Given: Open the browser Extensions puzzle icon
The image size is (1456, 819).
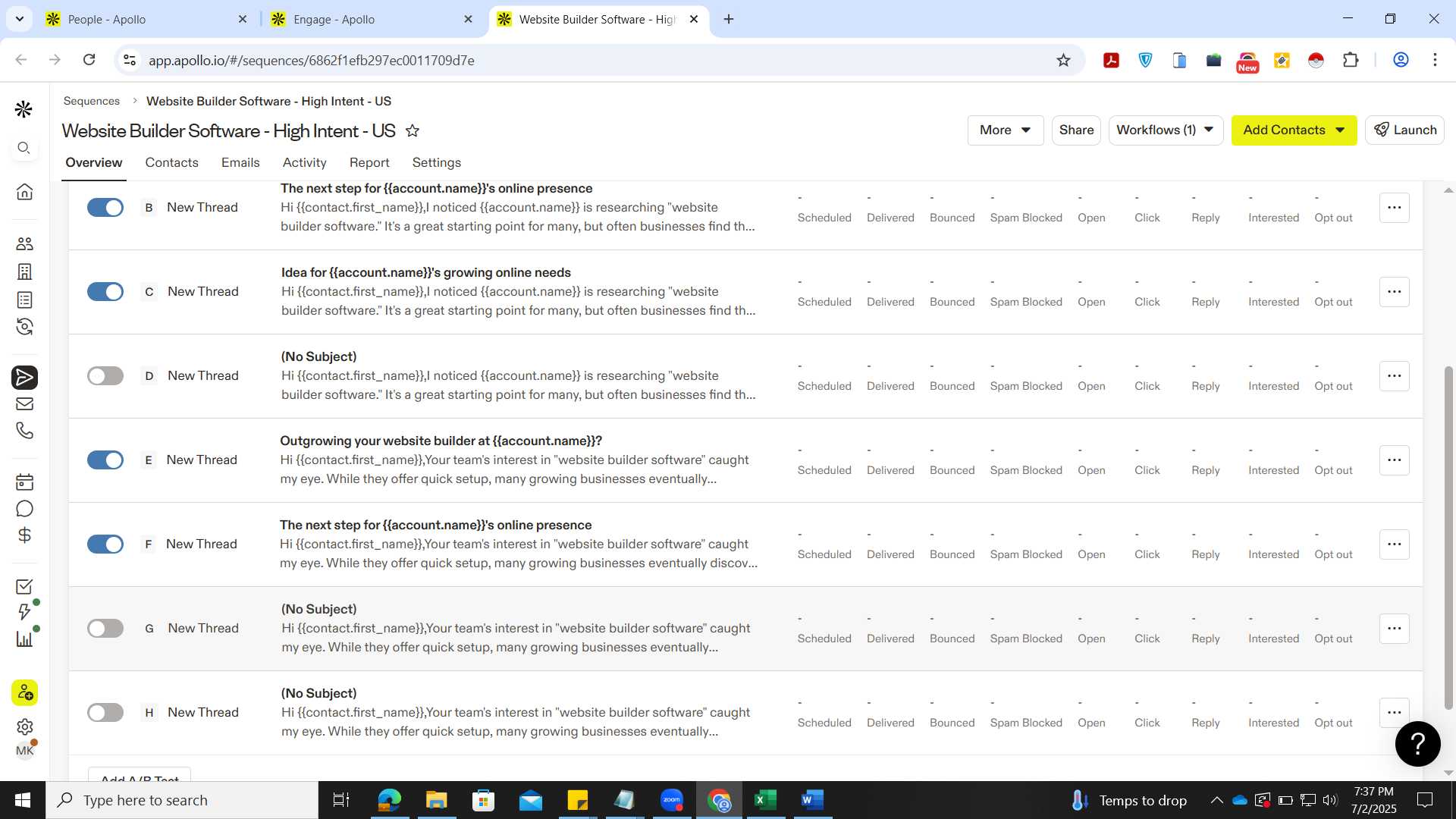Looking at the screenshot, I should tap(1351, 60).
